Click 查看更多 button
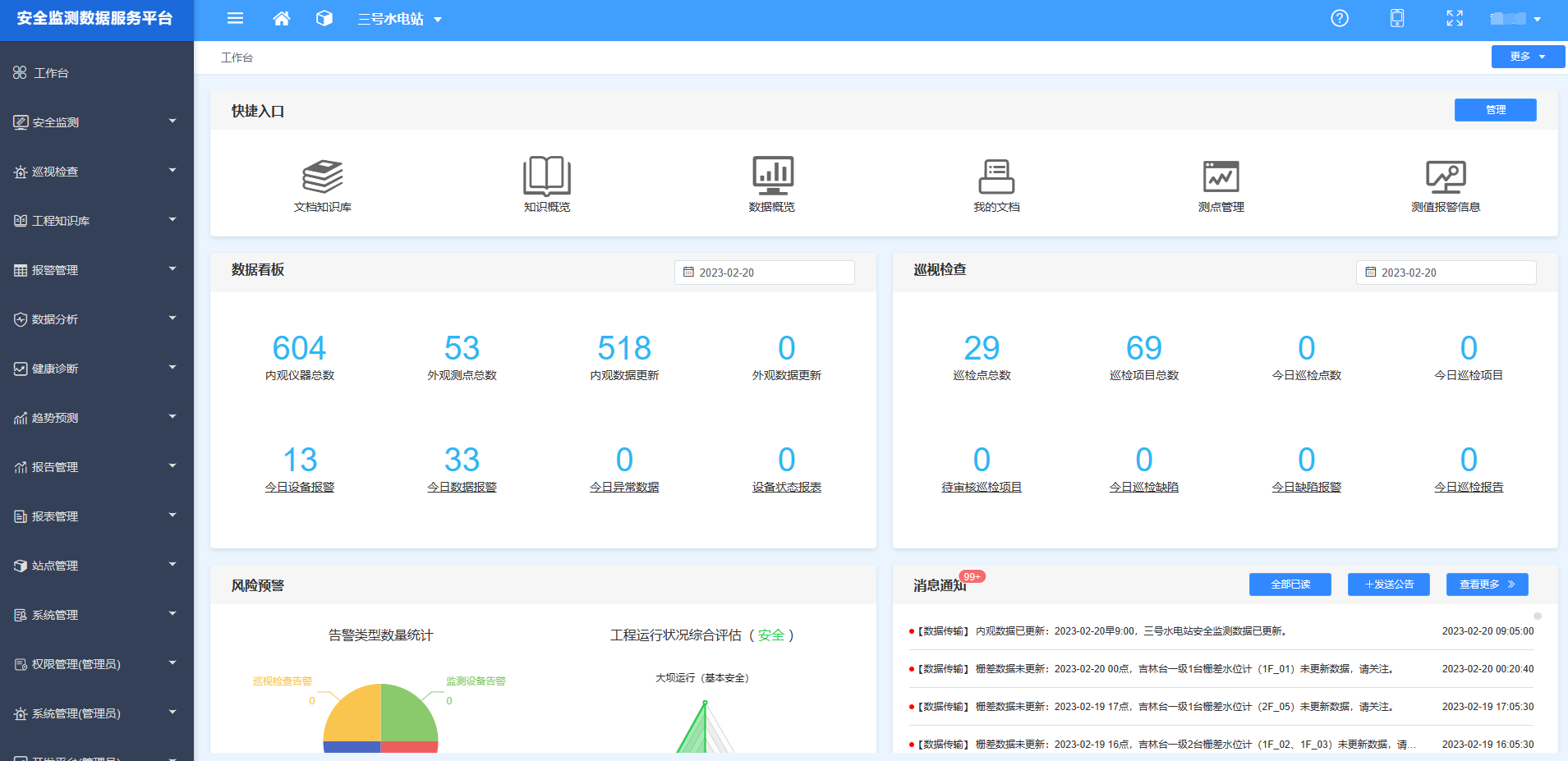The width and height of the screenshot is (1568, 761). pos(1487,585)
